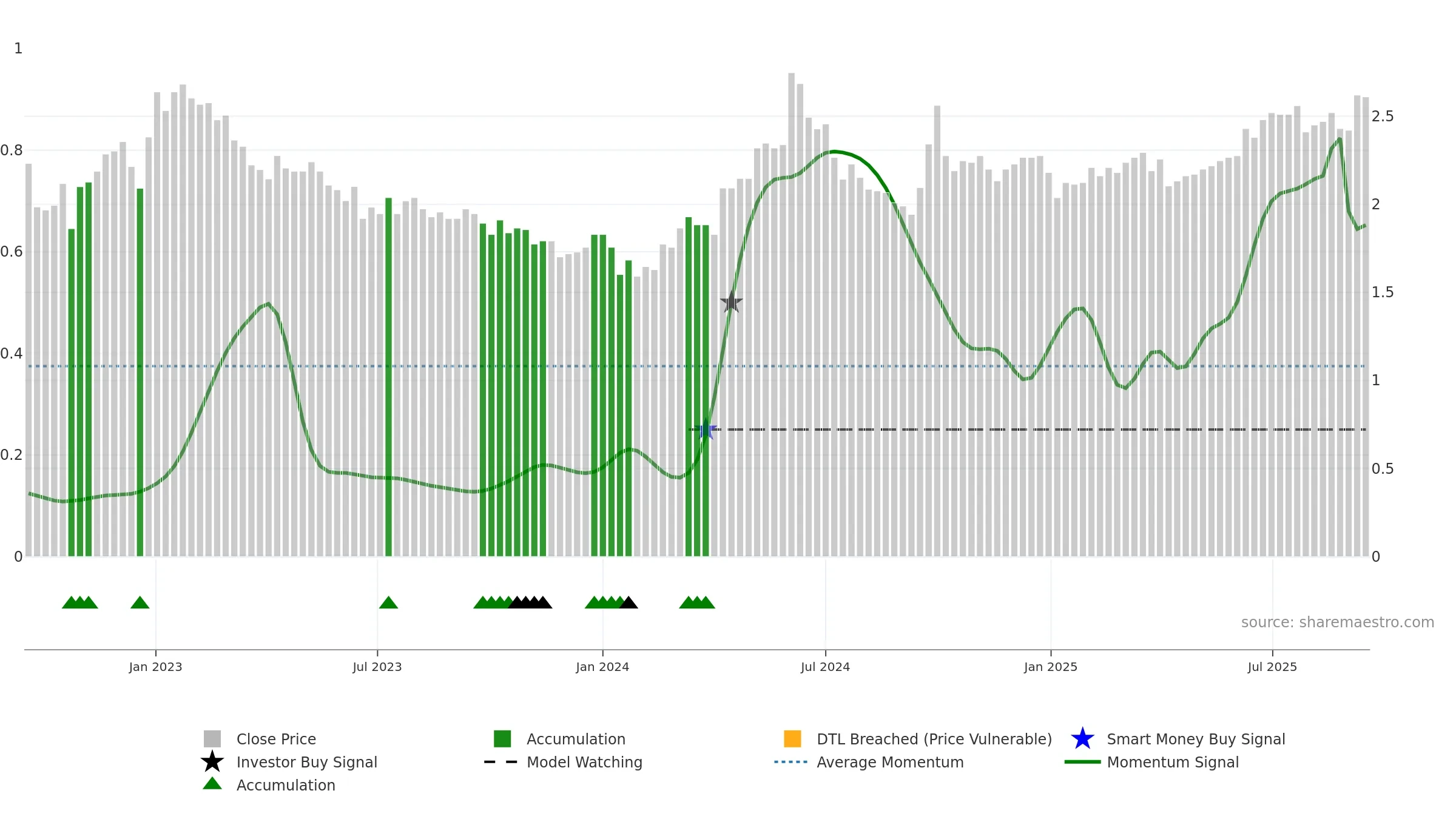
Task: Click the Close Price legend label
Action: 276,739
